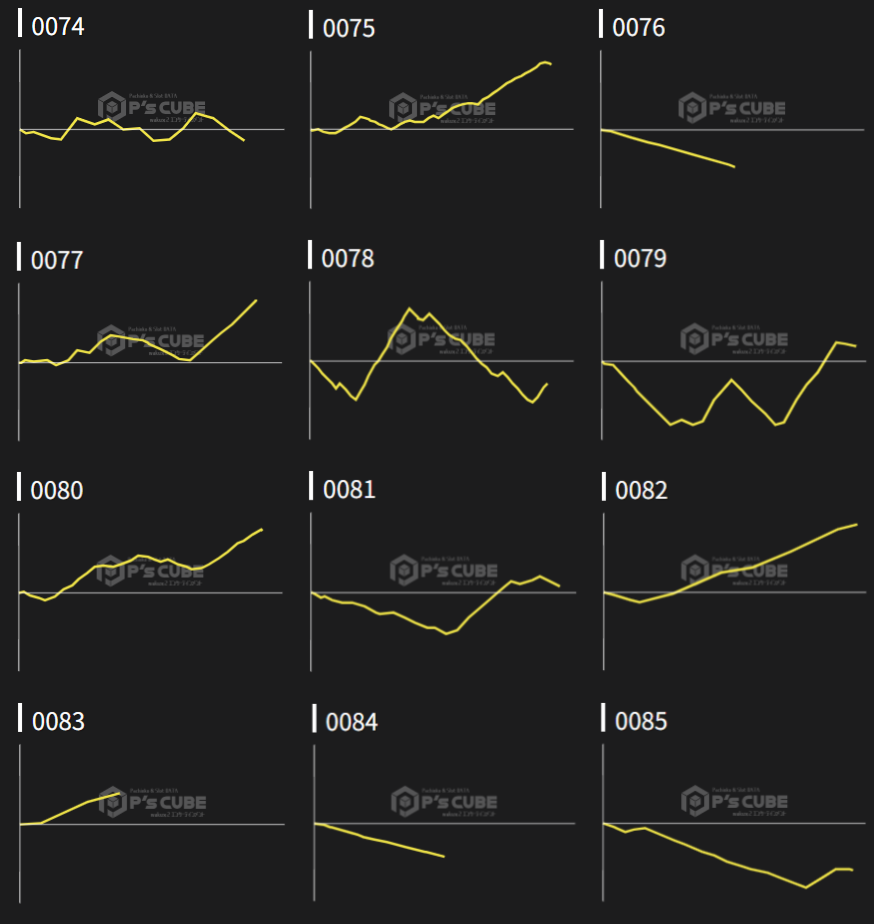Screen dimensions: 874x924
Task: Select the 0078 machine number label
Action: click(x=347, y=259)
